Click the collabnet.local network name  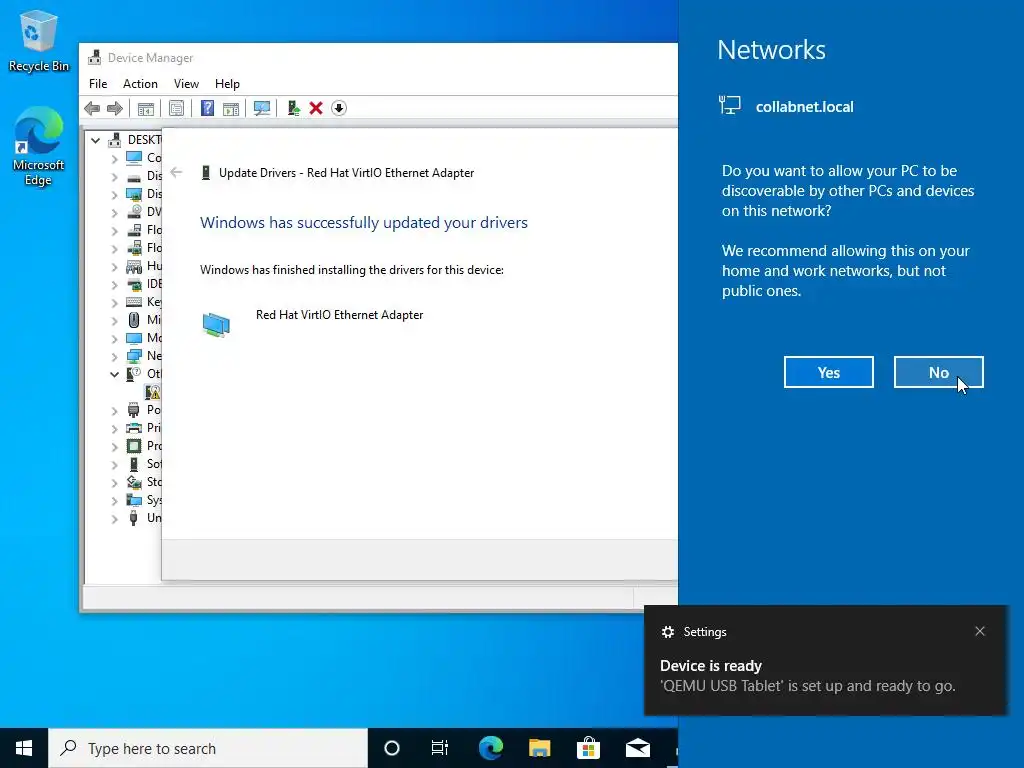pos(805,106)
